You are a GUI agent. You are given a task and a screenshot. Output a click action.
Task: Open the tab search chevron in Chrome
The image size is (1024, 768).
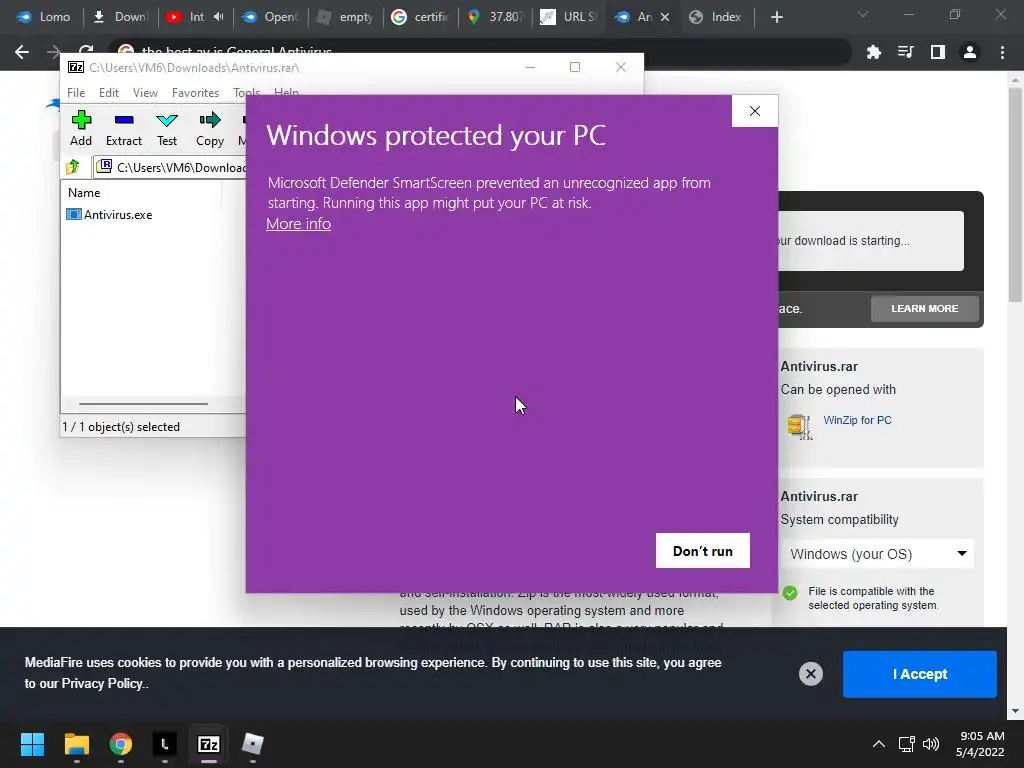click(863, 14)
